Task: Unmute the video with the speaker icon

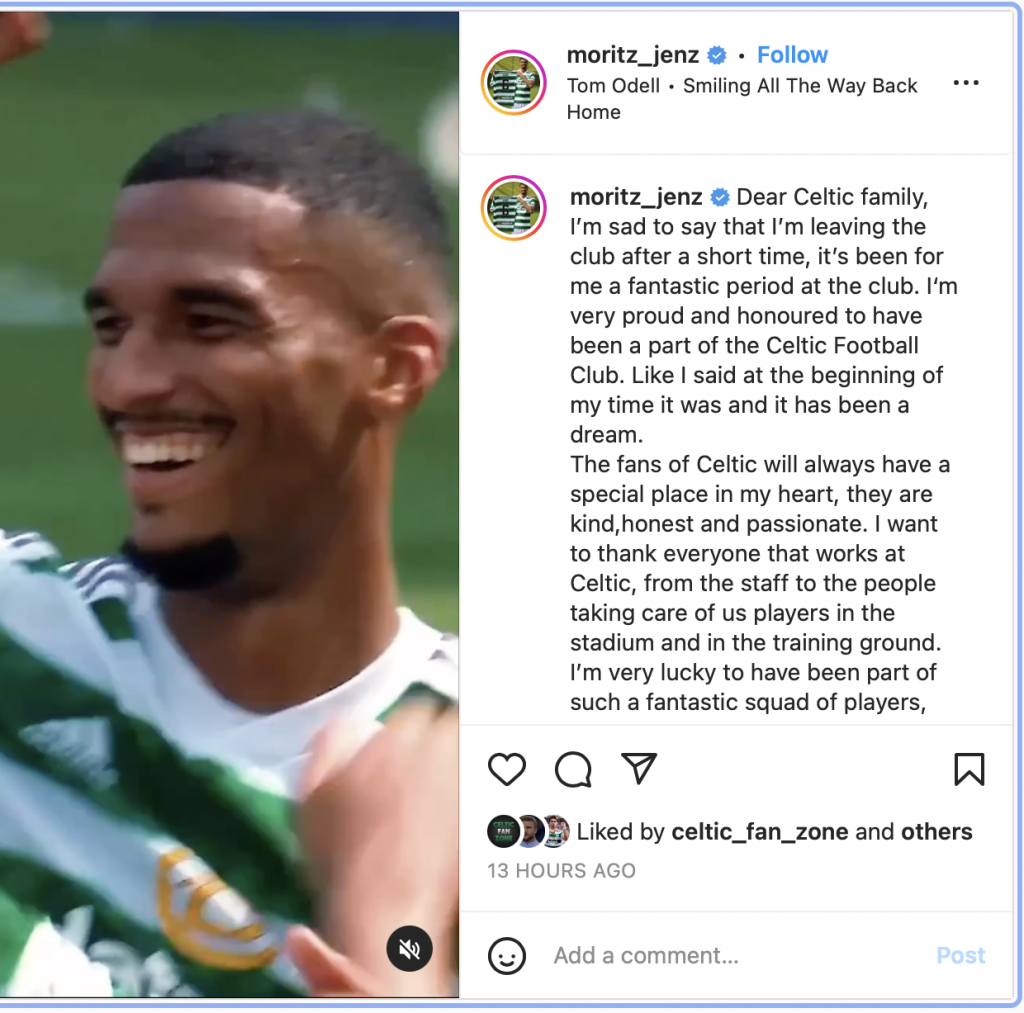Action: pyautogui.click(x=409, y=948)
